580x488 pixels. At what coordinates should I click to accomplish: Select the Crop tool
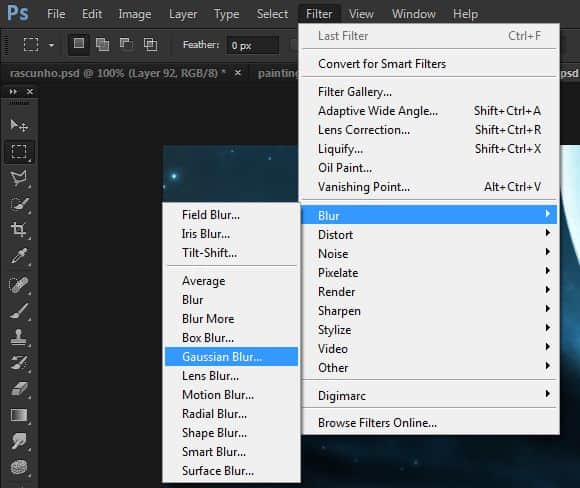[18, 229]
